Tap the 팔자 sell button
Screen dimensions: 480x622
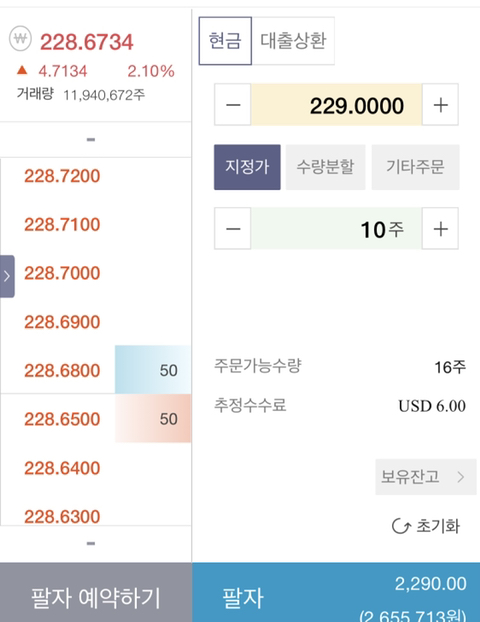(x=336, y=592)
